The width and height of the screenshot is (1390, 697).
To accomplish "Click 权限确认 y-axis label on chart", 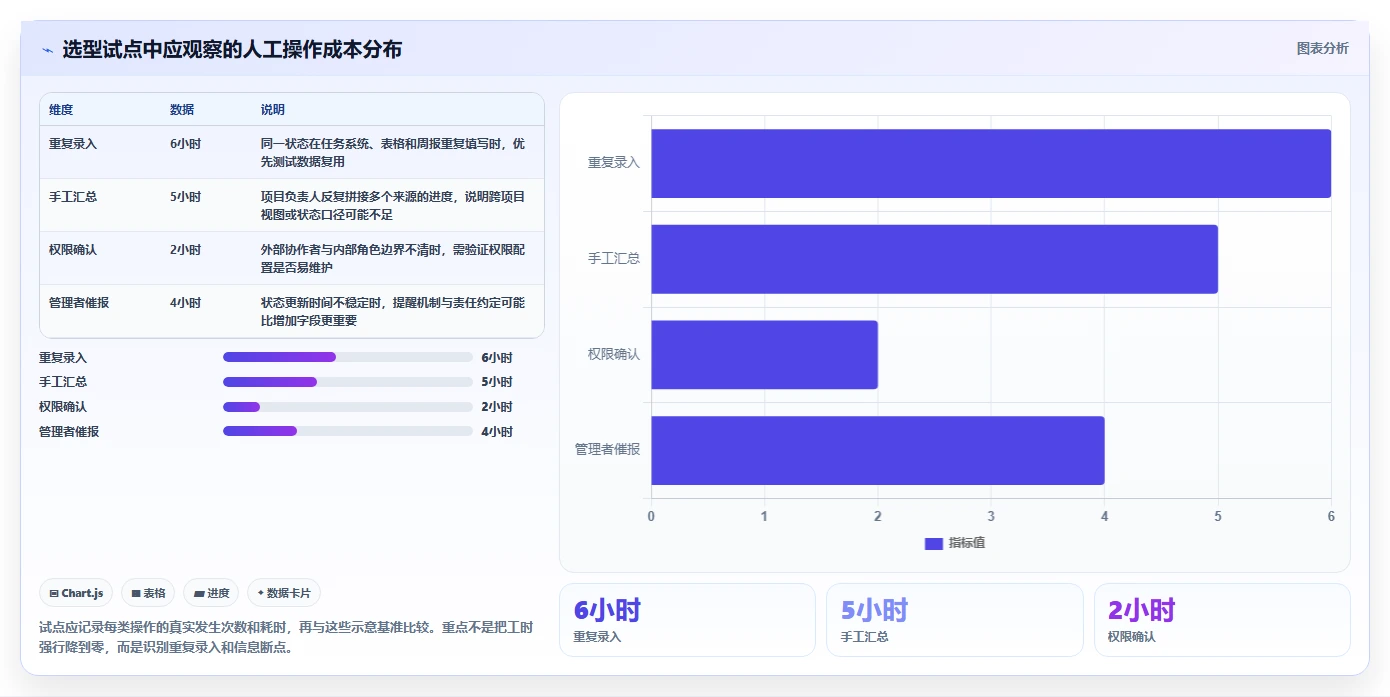I will point(614,354).
